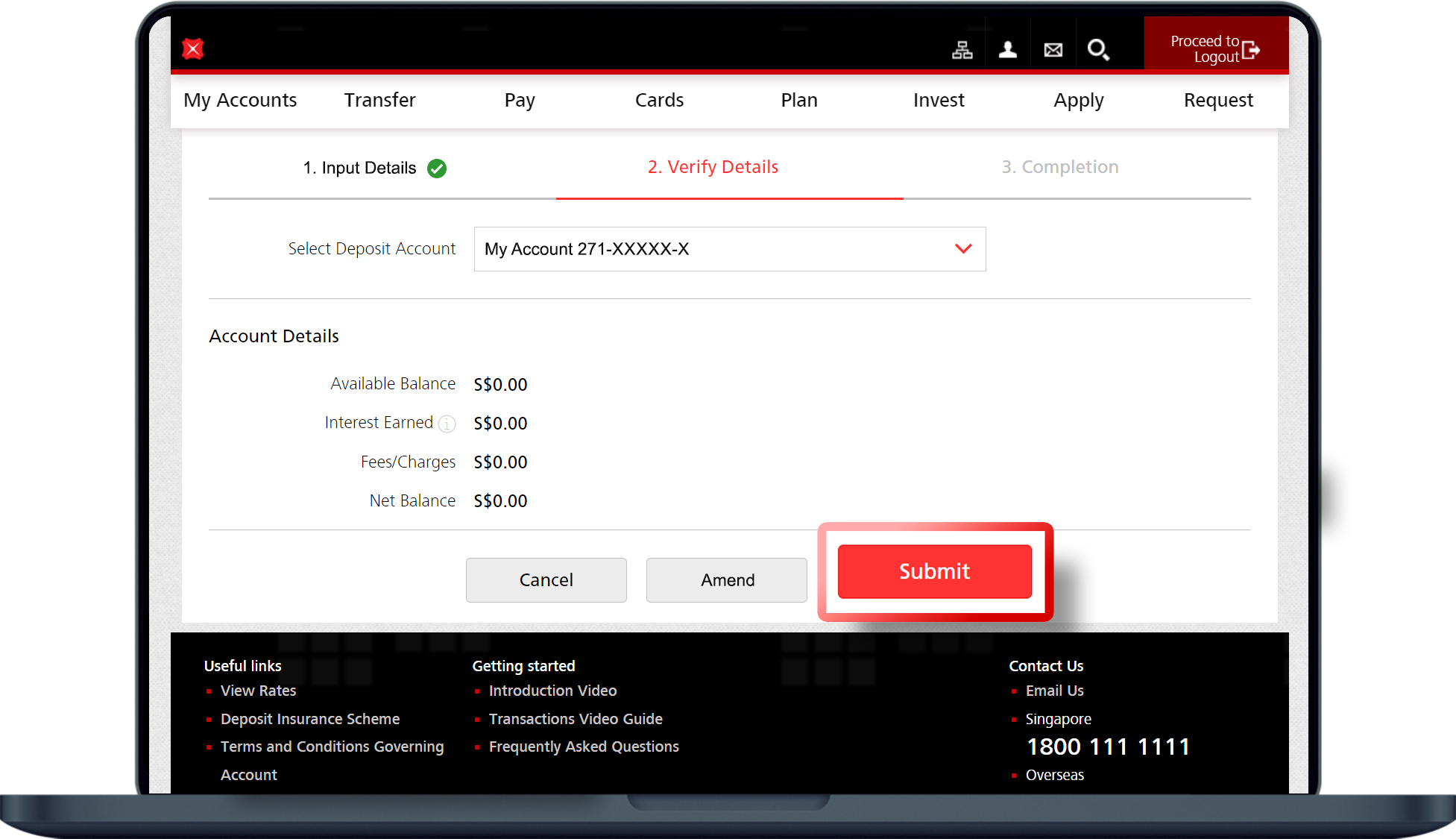
Task: Click the Cancel button
Action: point(546,580)
